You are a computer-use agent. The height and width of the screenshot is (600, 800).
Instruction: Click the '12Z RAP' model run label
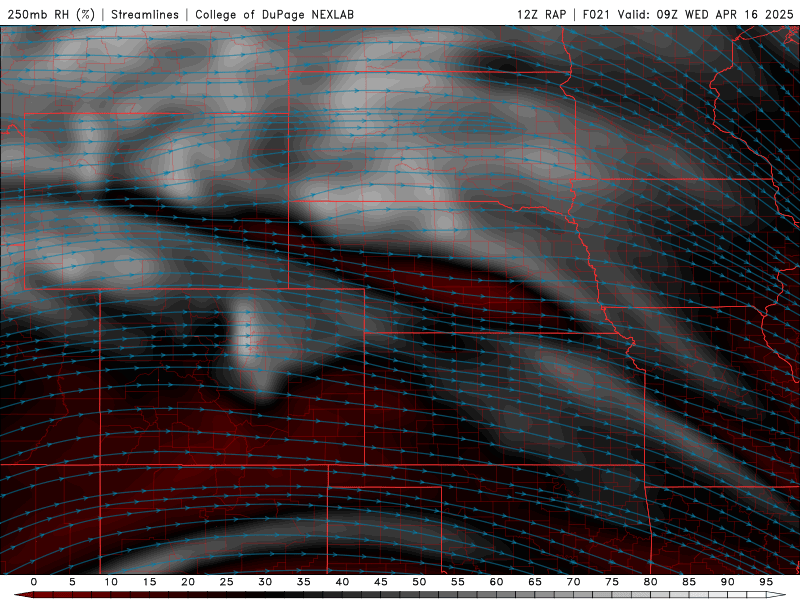tap(542, 14)
